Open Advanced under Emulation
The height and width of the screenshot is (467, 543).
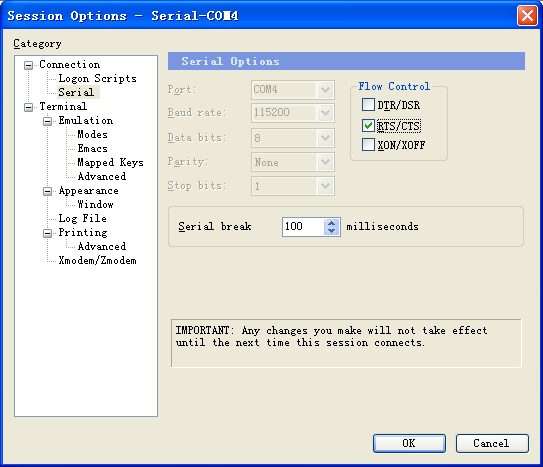(102, 177)
